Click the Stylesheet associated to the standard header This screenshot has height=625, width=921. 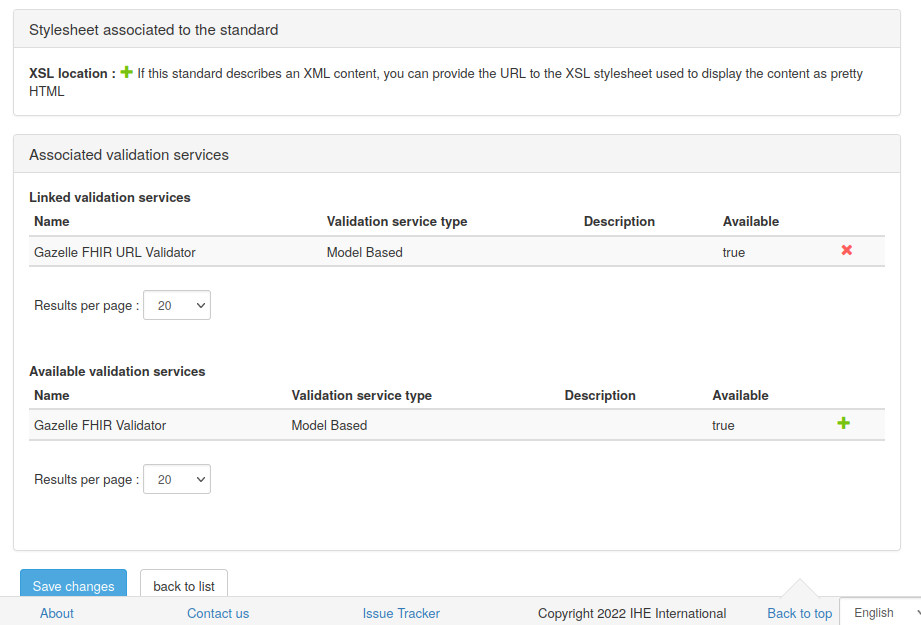(x=153, y=30)
